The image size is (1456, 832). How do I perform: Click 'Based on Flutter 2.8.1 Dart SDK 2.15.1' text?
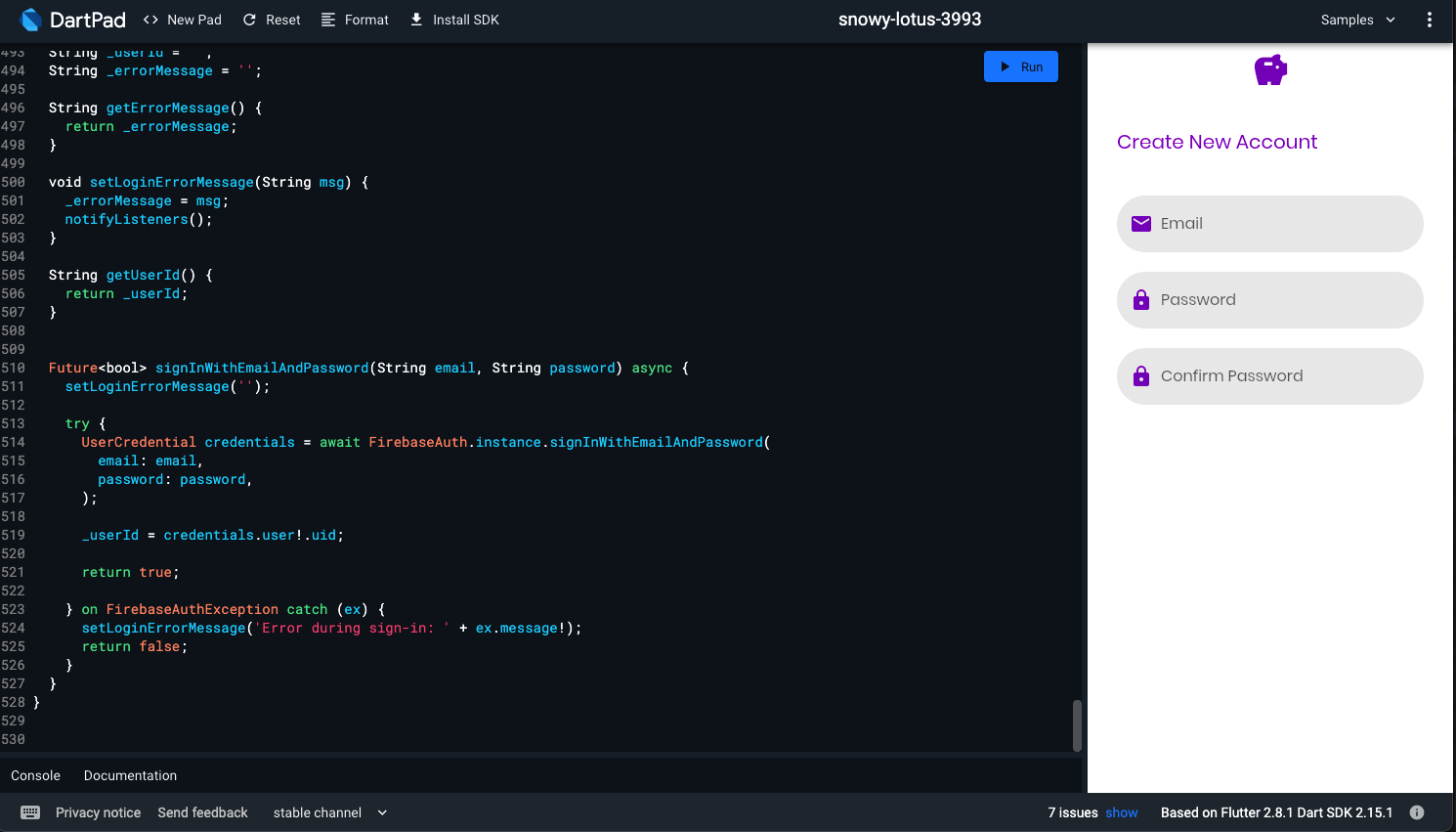coord(1276,812)
